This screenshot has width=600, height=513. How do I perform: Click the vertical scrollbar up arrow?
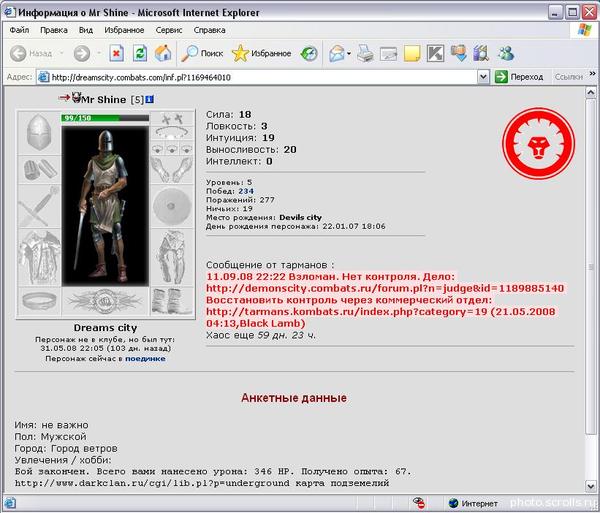(591, 93)
